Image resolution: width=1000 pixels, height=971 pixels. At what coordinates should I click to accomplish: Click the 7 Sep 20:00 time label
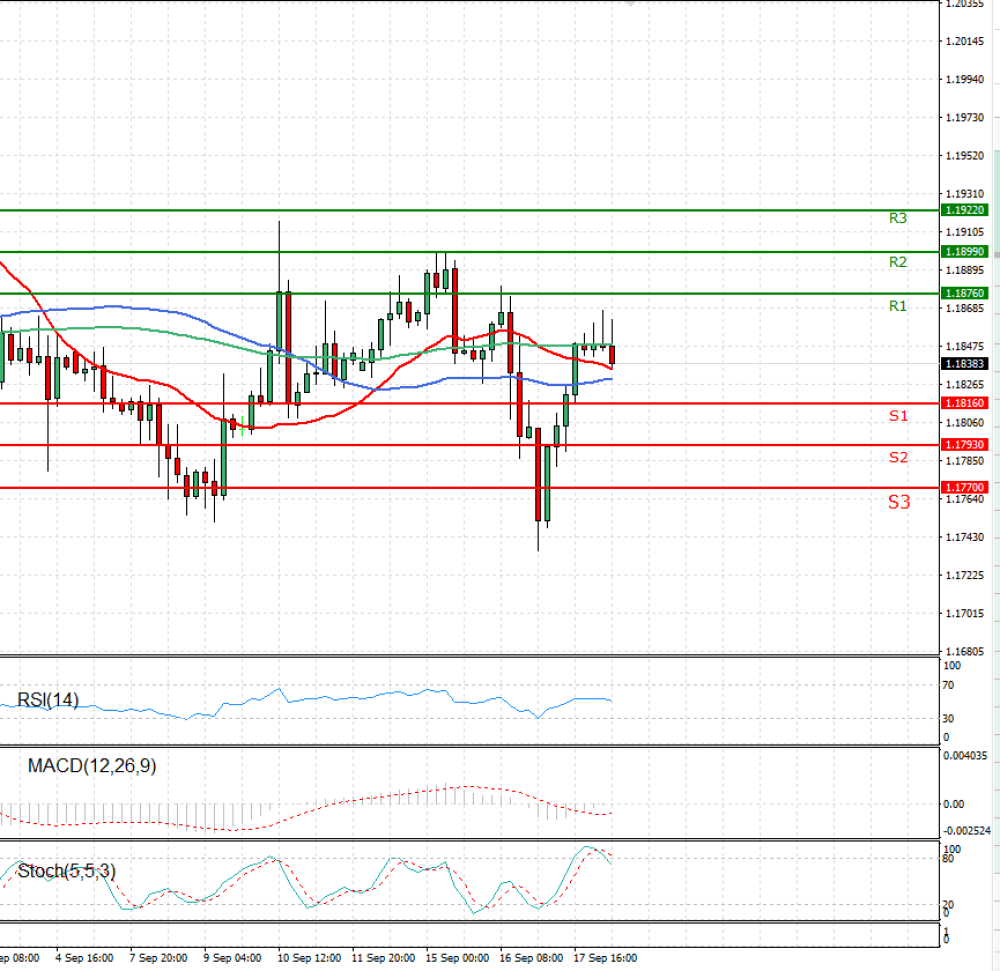[158, 958]
